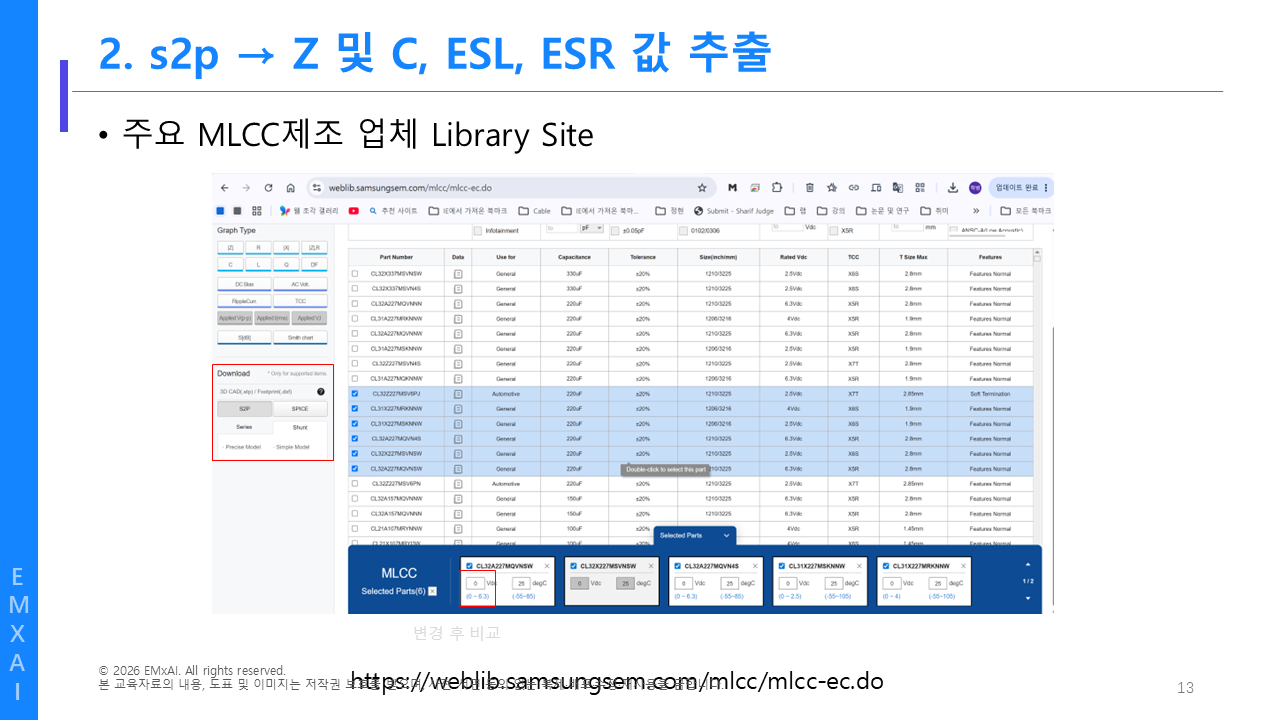Open the Gmail M extension icon
Screen dimensions: 1280x720
[x=732, y=188]
